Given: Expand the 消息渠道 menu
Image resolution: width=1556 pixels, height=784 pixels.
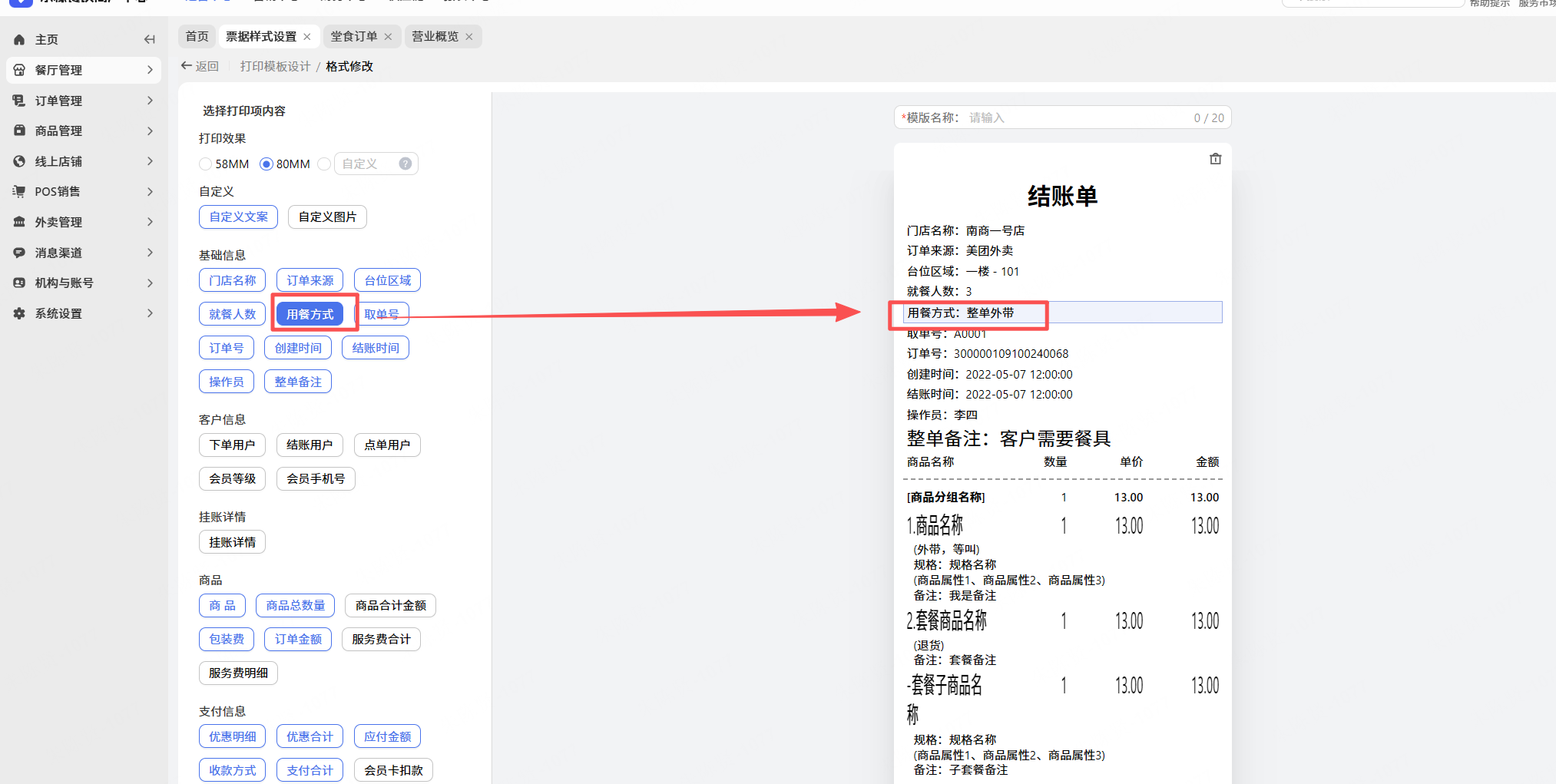Looking at the screenshot, I should pos(150,253).
